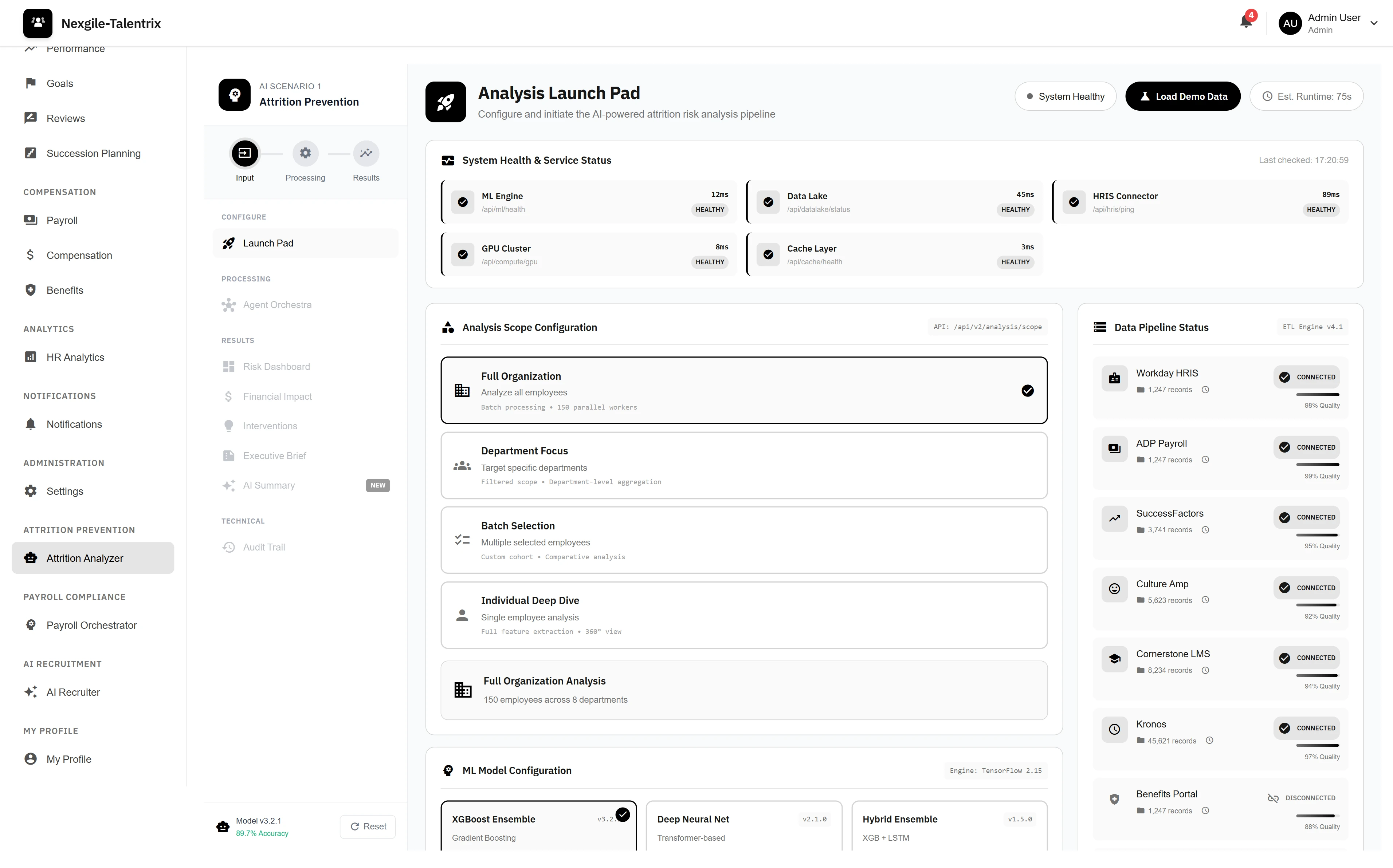Open the AI Summary results tab

(x=269, y=485)
